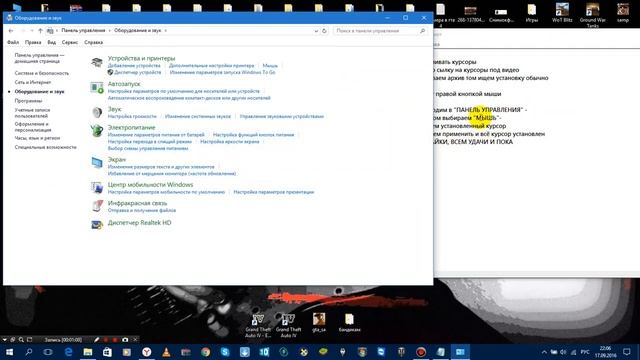
Task: Select Система и безопасность in sidebar
Action: point(42,73)
